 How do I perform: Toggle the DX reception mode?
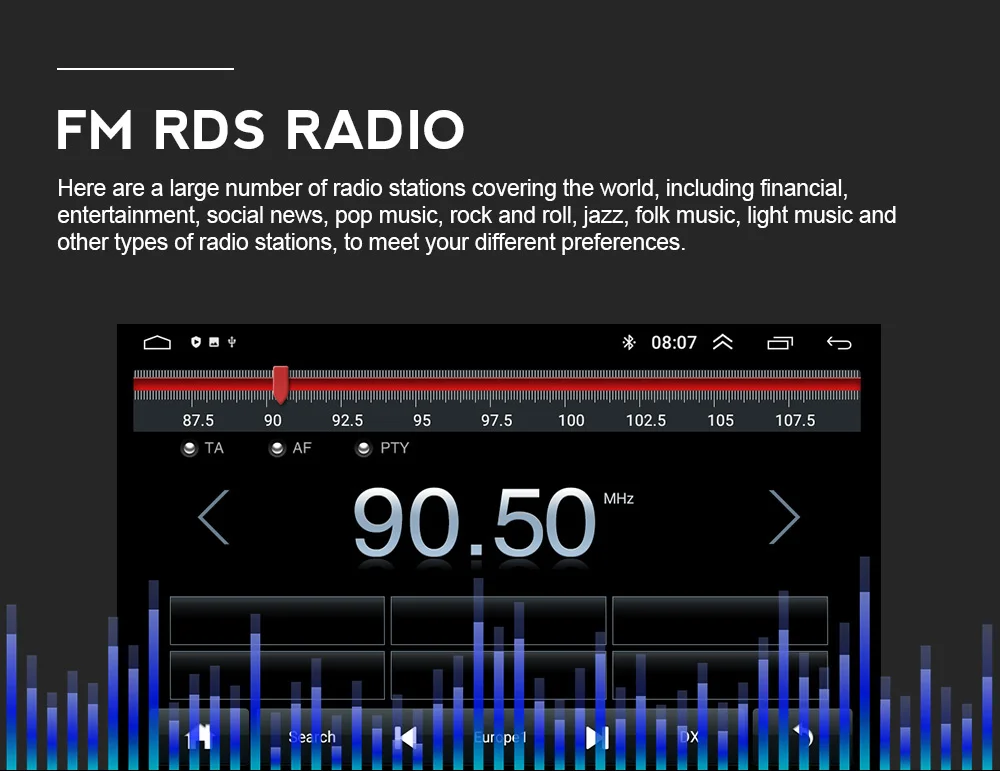click(x=689, y=737)
